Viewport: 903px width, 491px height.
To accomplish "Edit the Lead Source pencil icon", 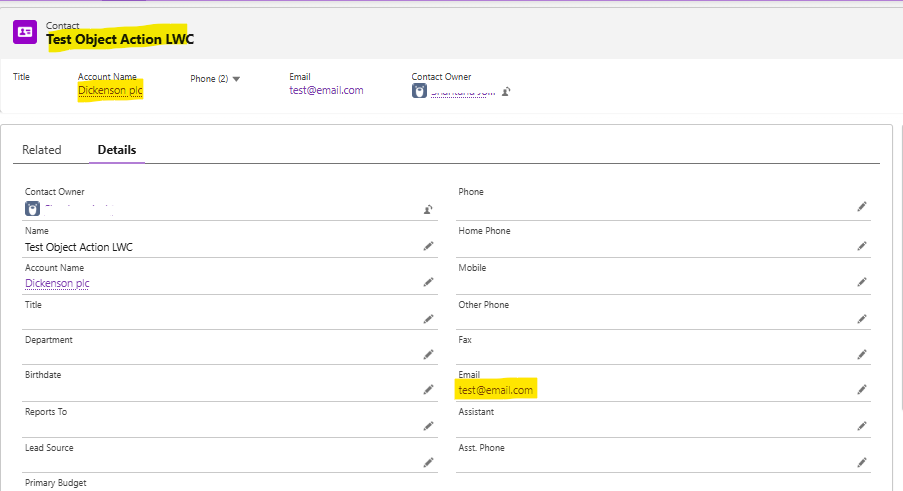I will click(428, 462).
